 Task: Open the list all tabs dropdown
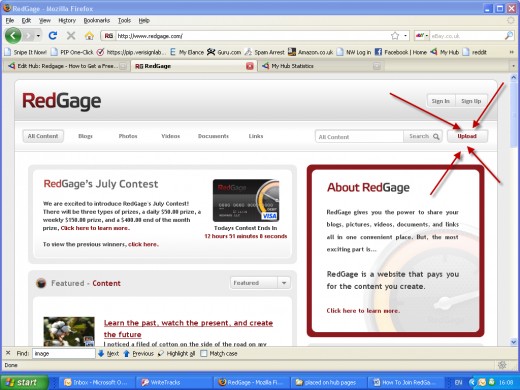pyautogui.click(x=513, y=66)
